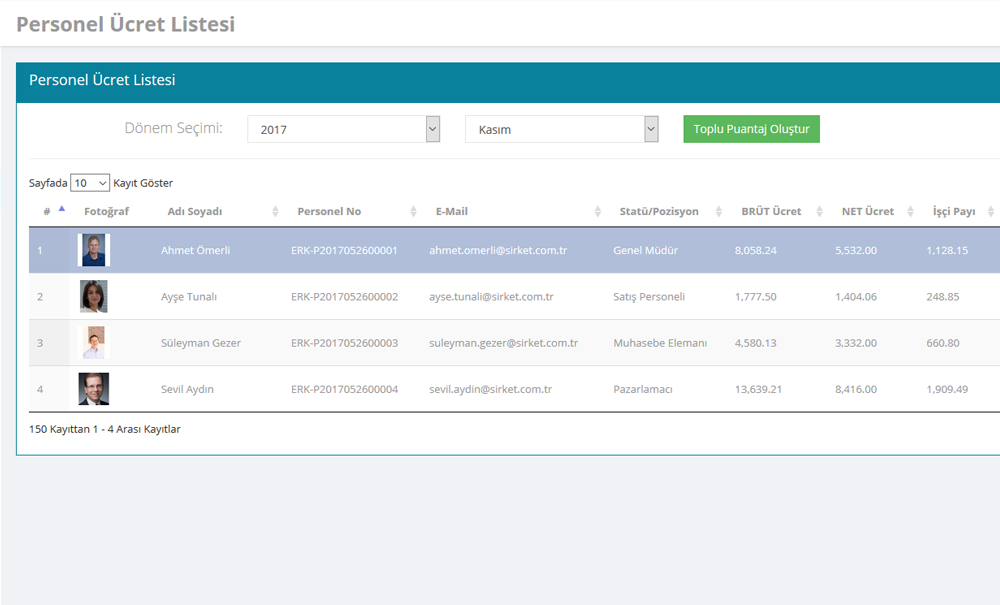Select the Ayşe Tunalı name cell
The width and height of the screenshot is (1000, 605).
point(189,297)
